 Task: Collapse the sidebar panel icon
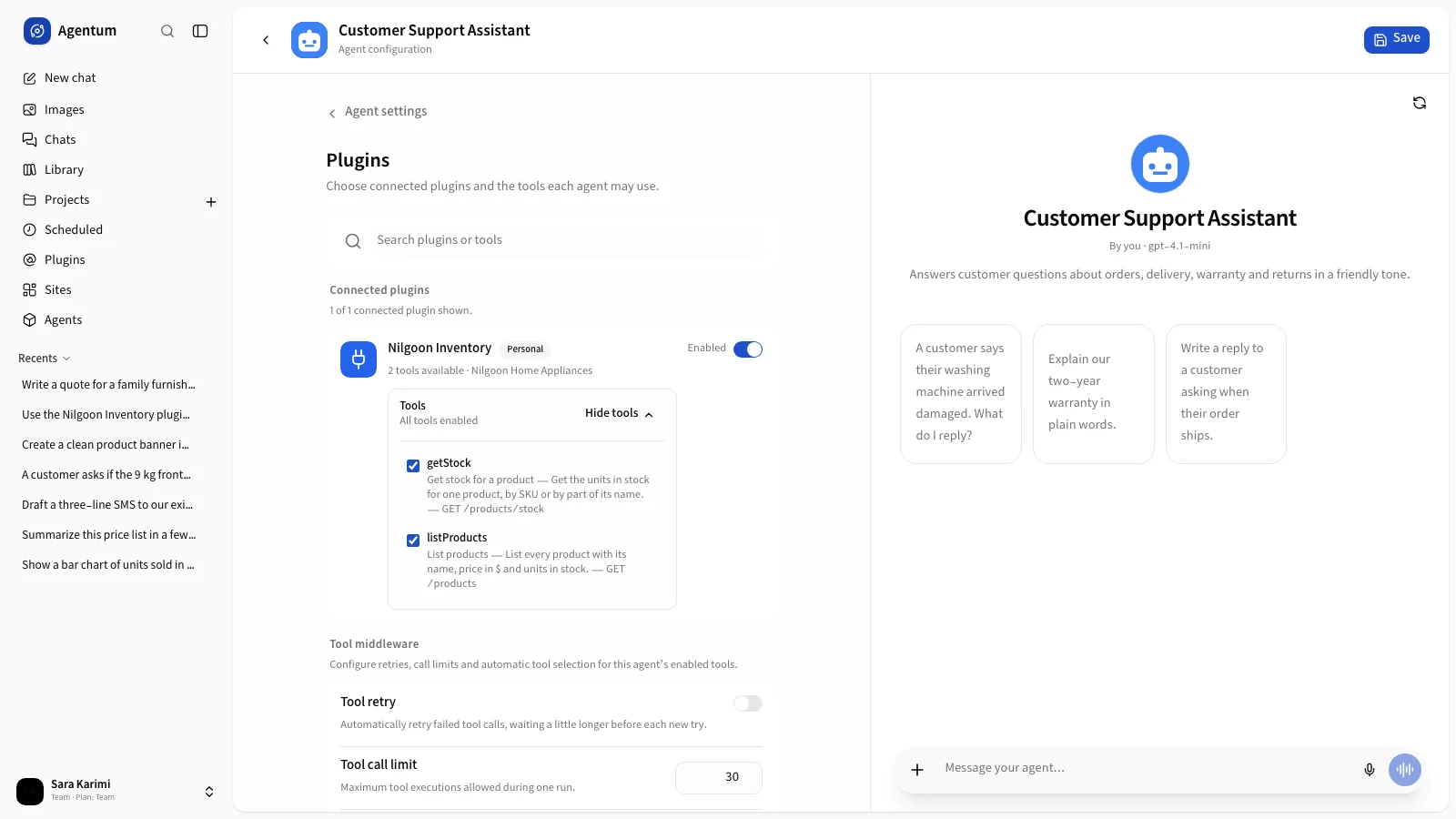pyautogui.click(x=200, y=31)
